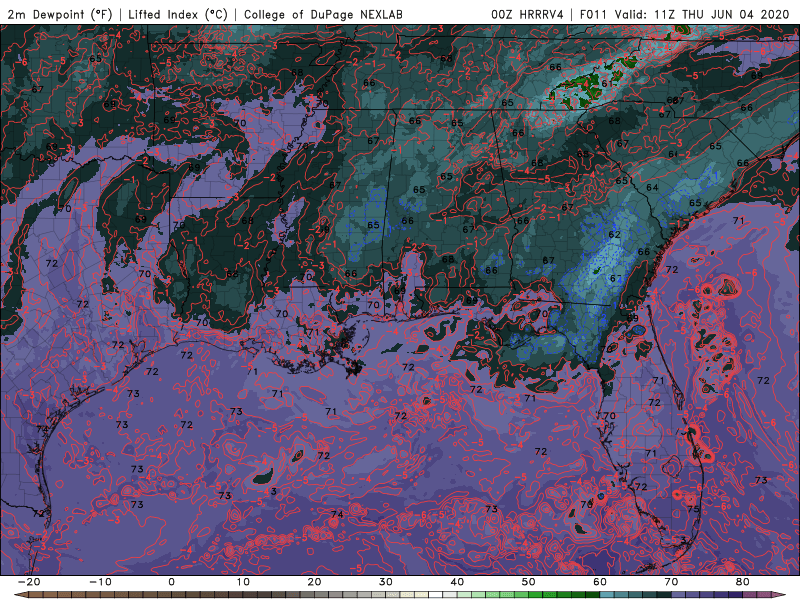Click the -20 label on the color scale

coord(29,582)
